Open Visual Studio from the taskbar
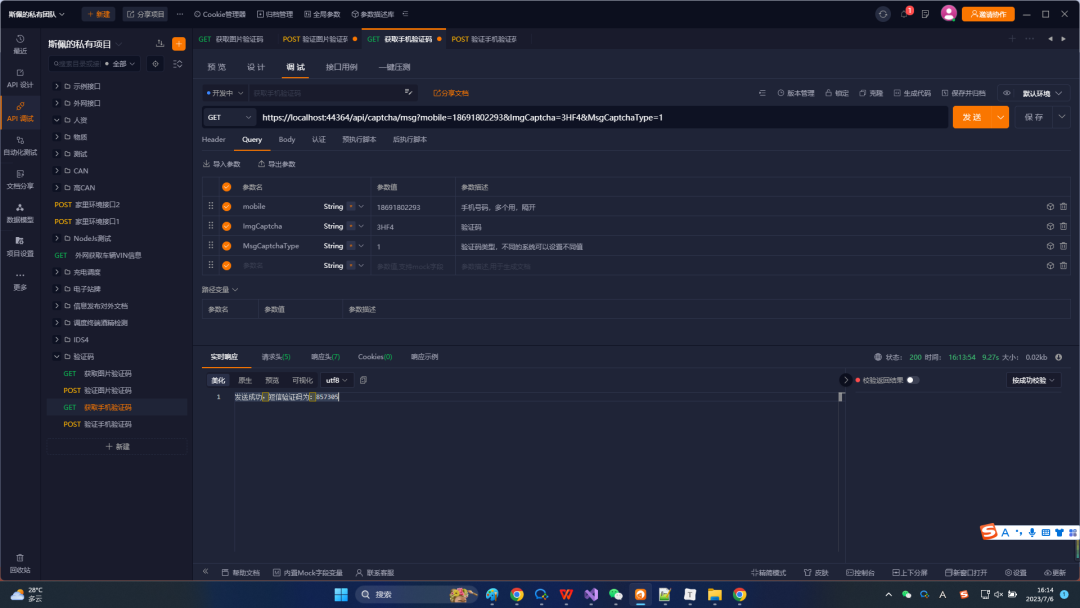The width and height of the screenshot is (1080, 608). pyautogui.click(x=591, y=594)
